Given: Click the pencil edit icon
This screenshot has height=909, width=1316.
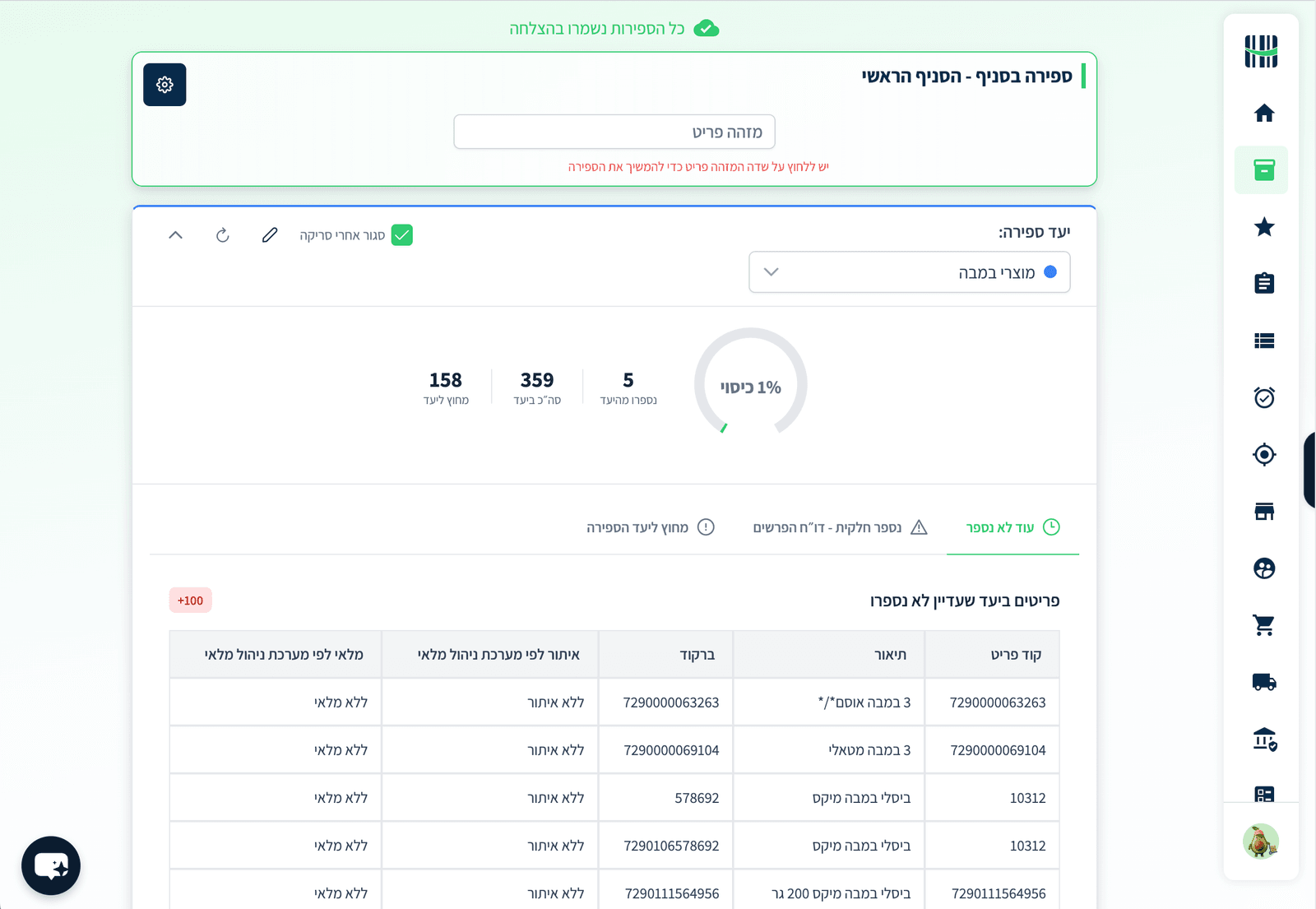Looking at the screenshot, I should 270,235.
